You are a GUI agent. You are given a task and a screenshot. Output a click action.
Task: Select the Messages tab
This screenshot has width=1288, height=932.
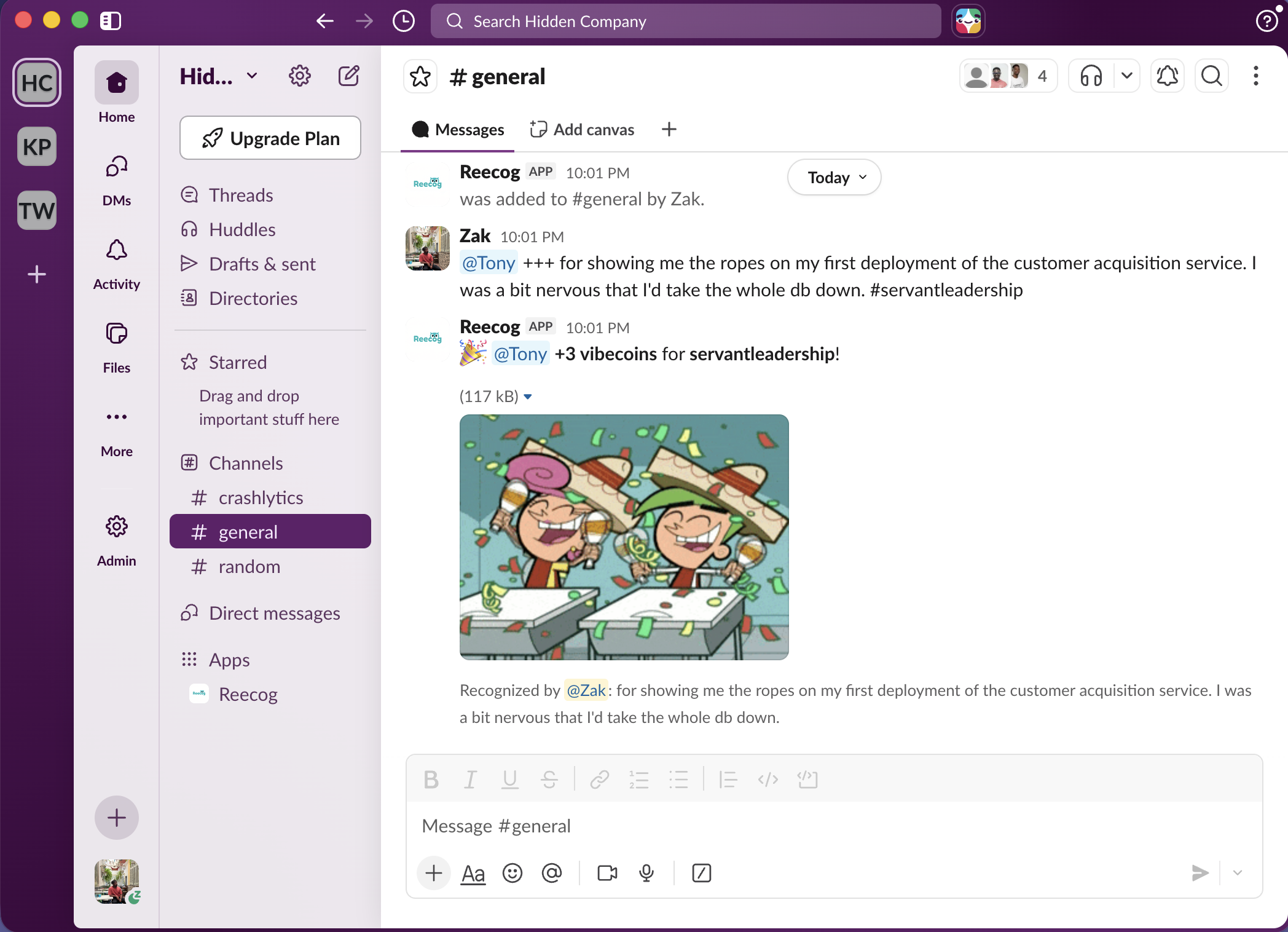coord(458,130)
